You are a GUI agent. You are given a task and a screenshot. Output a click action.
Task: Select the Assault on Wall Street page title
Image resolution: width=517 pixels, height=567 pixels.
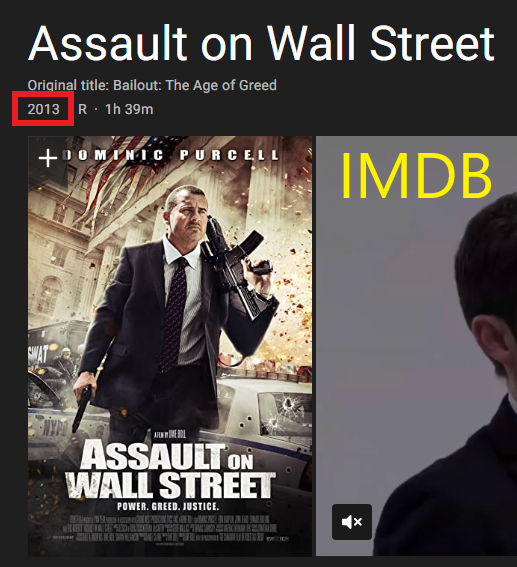261,43
